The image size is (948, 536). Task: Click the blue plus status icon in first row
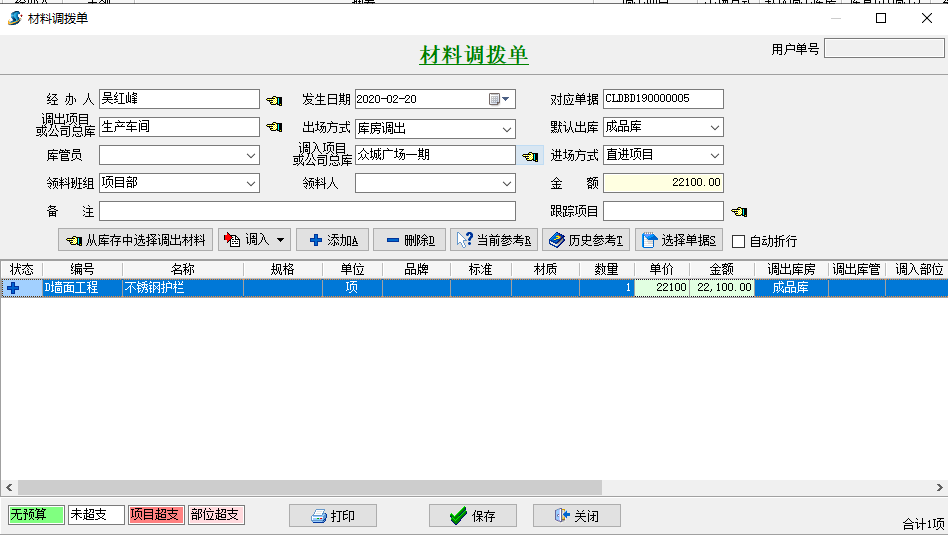14,288
